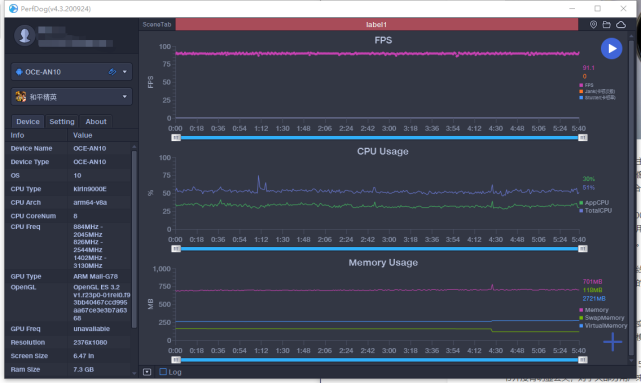641x383 pixels.
Task: Click the FPS chart title
Action: coord(383,40)
